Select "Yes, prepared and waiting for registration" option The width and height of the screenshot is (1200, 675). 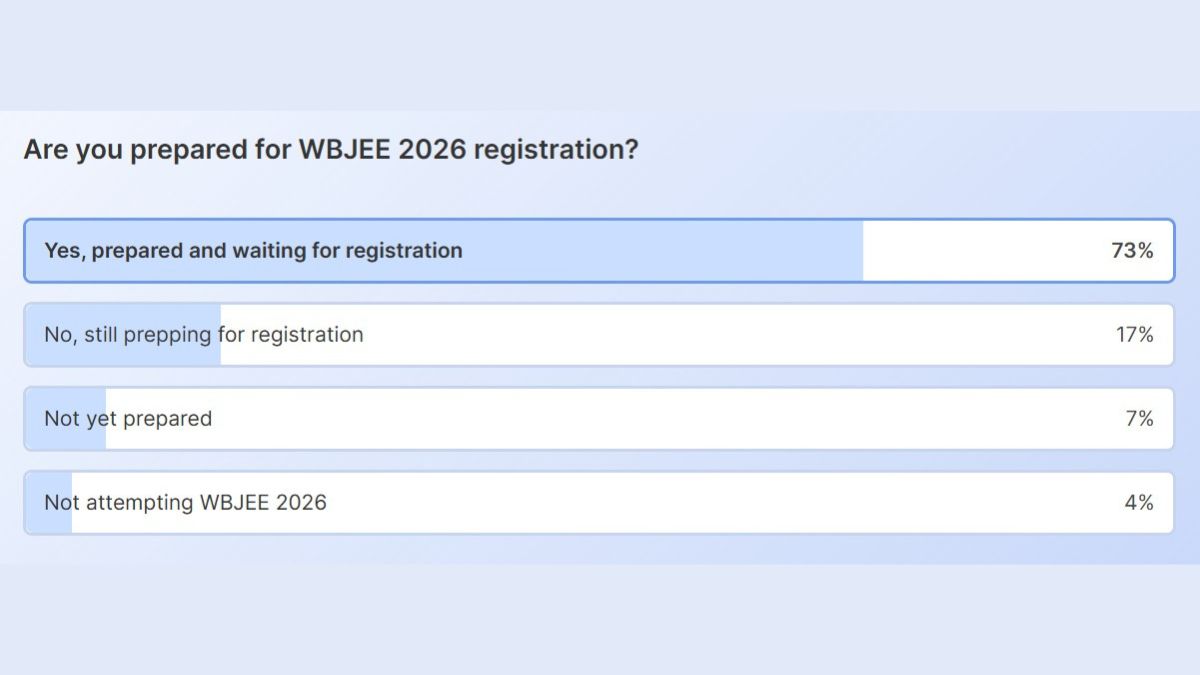253,251
